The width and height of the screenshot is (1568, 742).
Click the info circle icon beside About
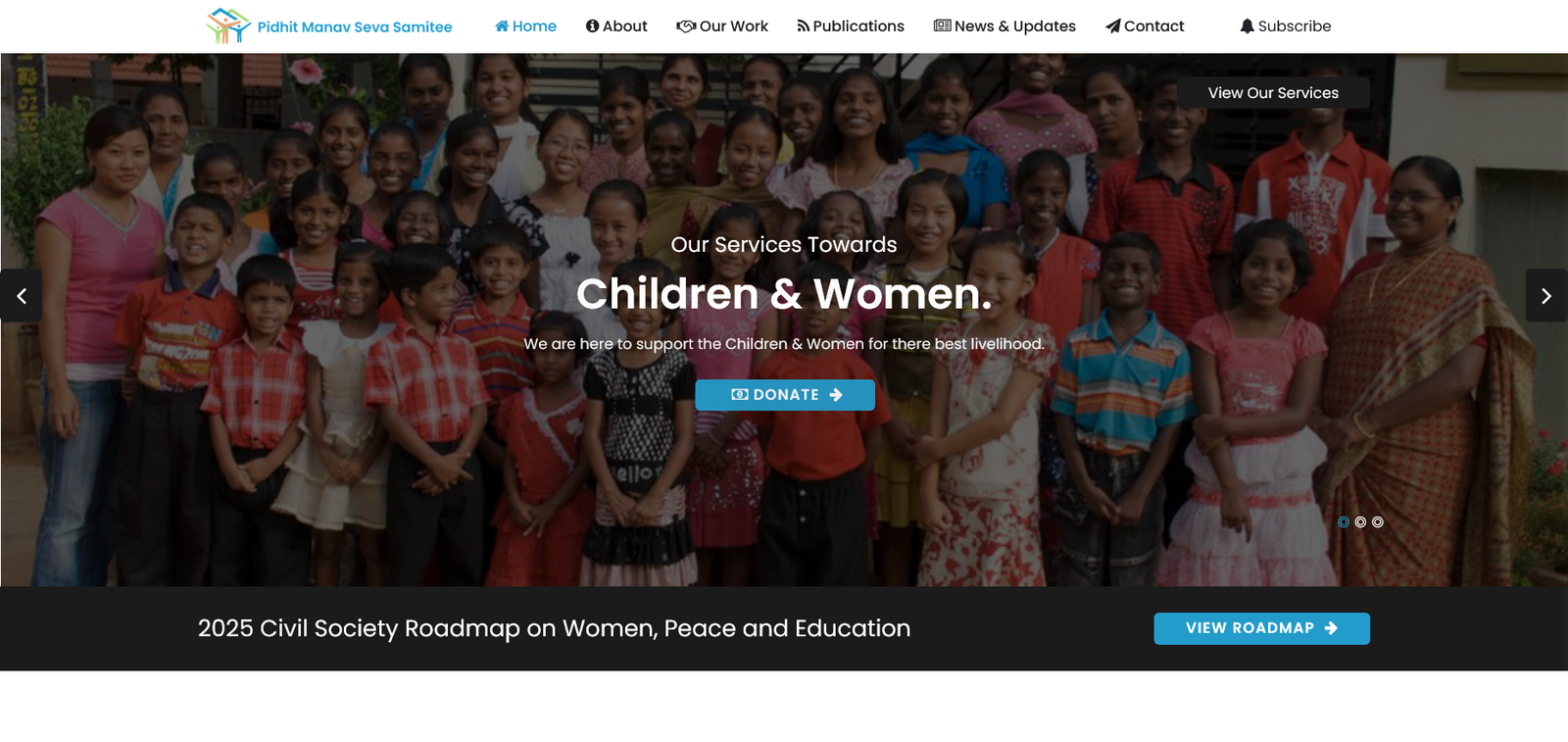592,26
